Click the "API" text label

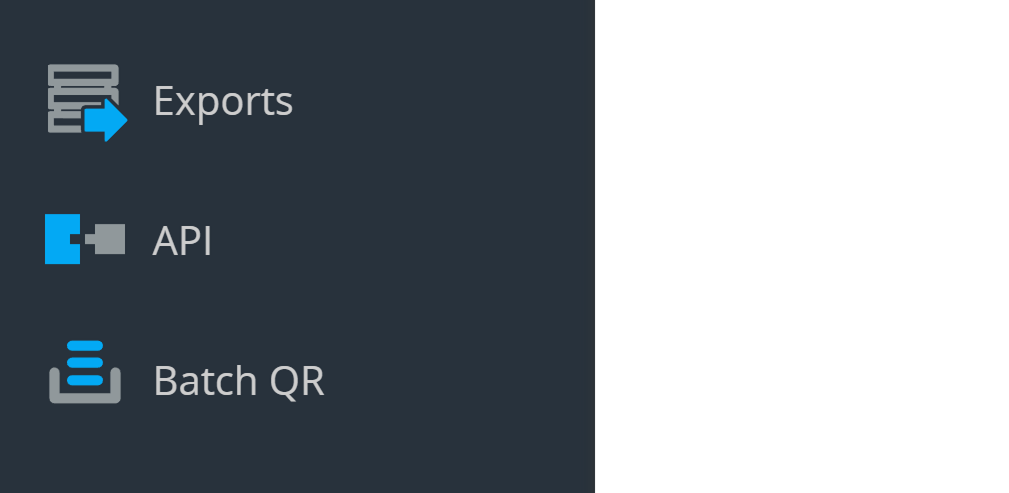[x=182, y=241]
